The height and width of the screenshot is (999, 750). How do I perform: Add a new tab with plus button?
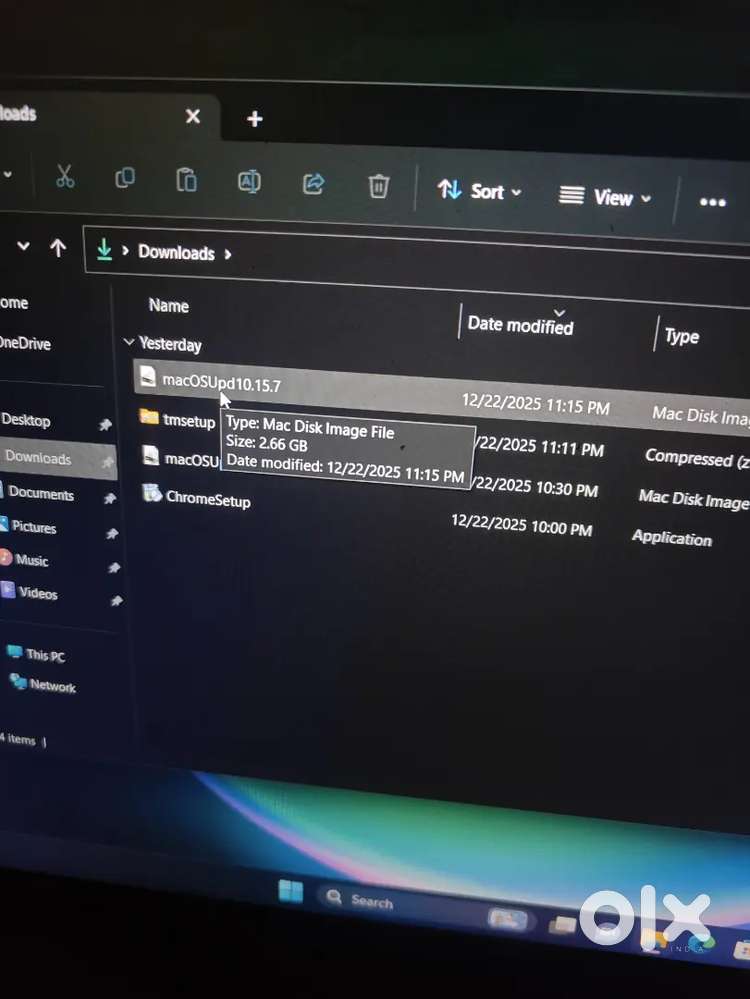[x=255, y=120]
